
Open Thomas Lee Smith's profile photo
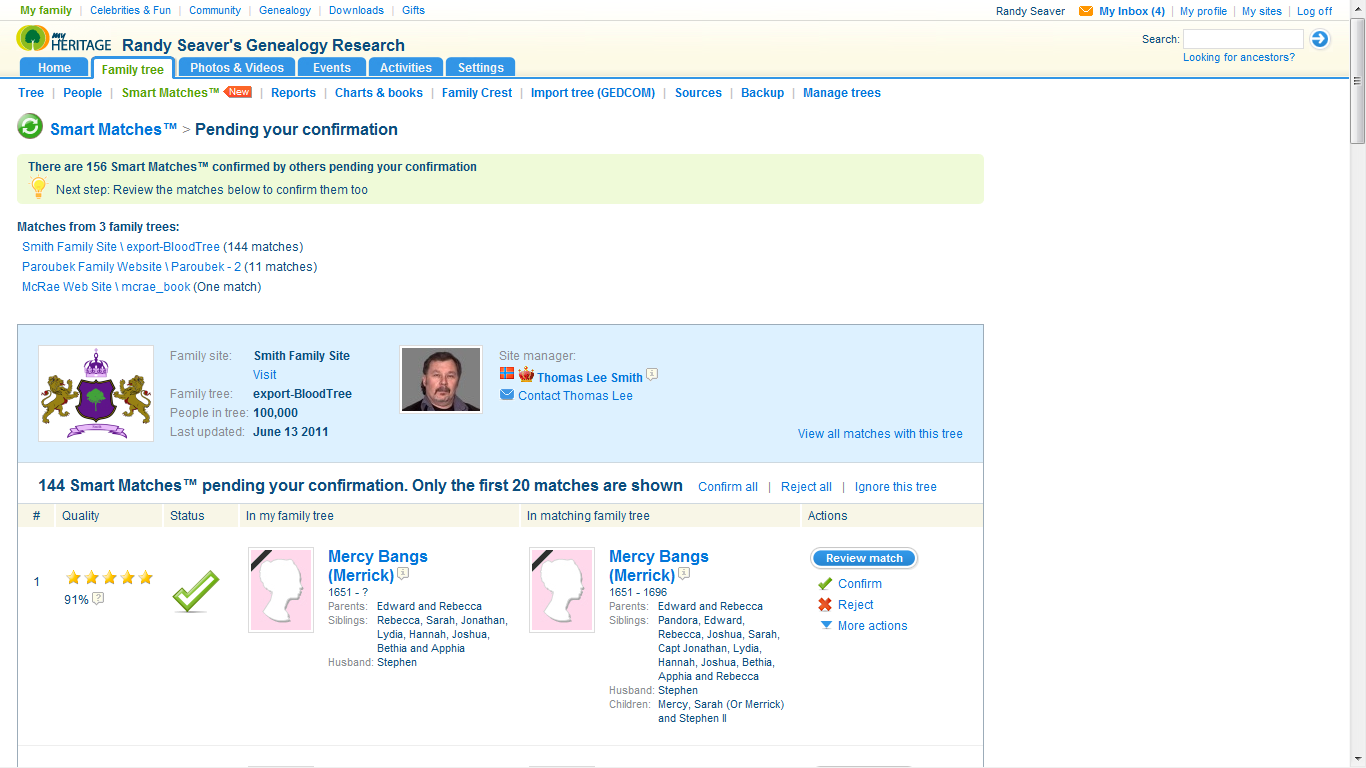coord(441,379)
